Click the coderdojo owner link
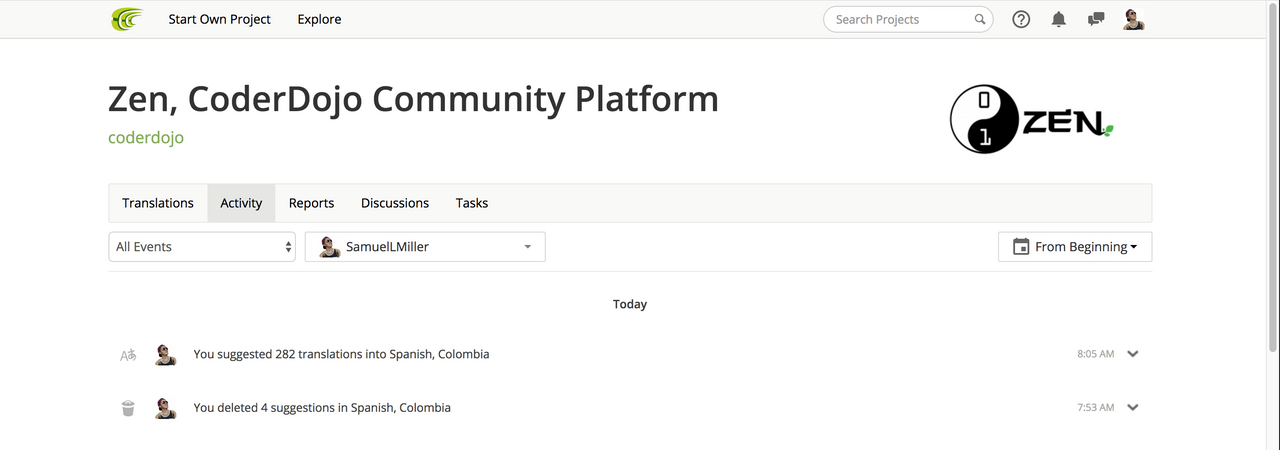1280x450 pixels. click(x=146, y=138)
